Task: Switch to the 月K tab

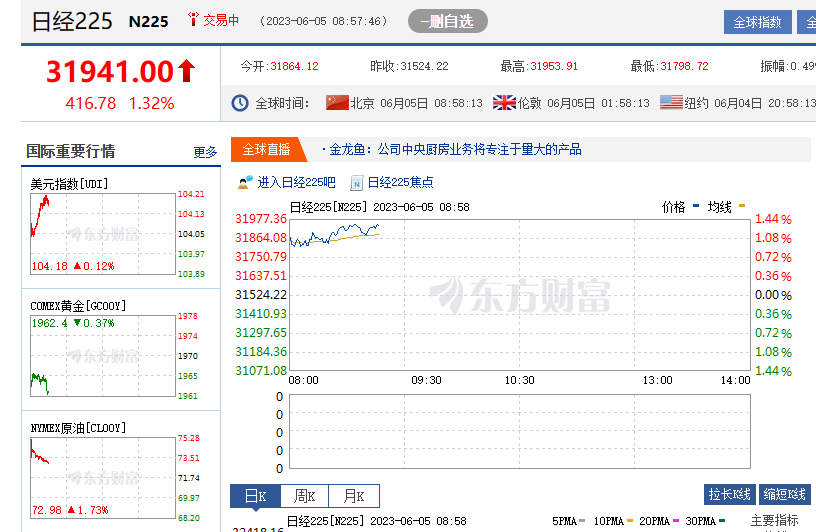Action: click(354, 496)
